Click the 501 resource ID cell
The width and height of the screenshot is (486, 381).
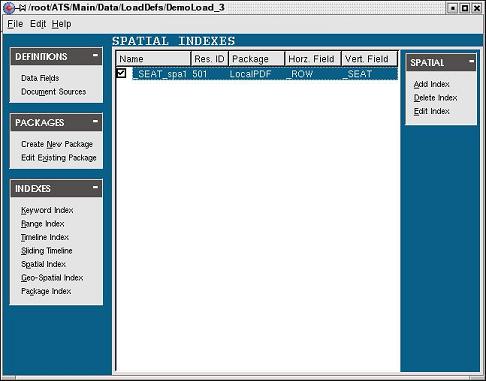(200, 74)
